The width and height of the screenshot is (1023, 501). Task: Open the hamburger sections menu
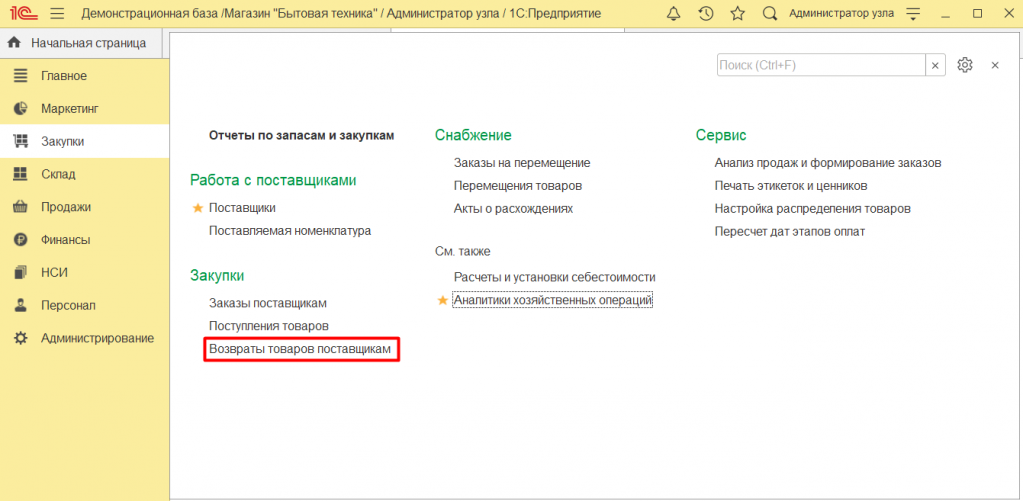(x=56, y=14)
